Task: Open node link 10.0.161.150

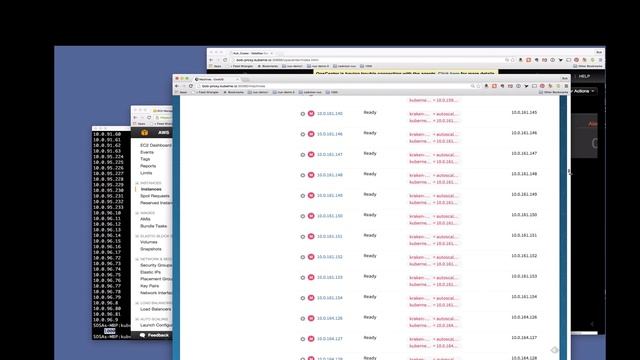Action: [x=330, y=216]
